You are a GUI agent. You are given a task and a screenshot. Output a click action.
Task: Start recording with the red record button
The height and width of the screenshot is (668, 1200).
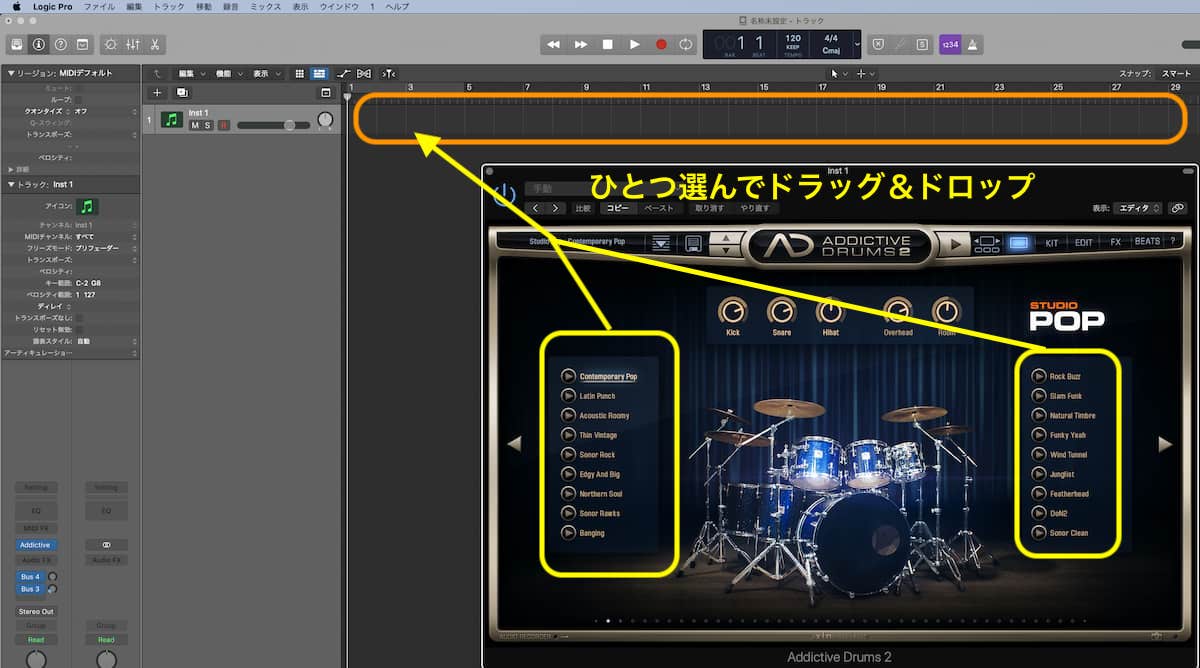[661, 44]
